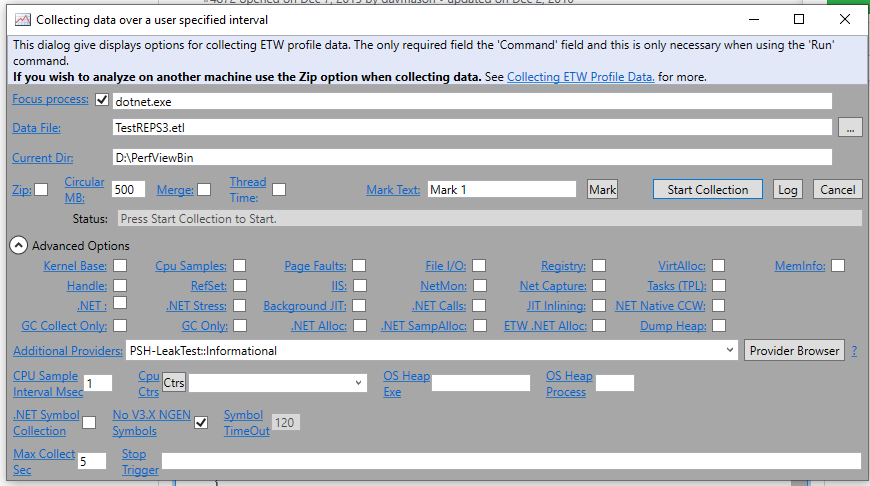870x486 pixels.
Task: Open the Cpu Ctrs combo box dropdown
Action: pos(358,383)
